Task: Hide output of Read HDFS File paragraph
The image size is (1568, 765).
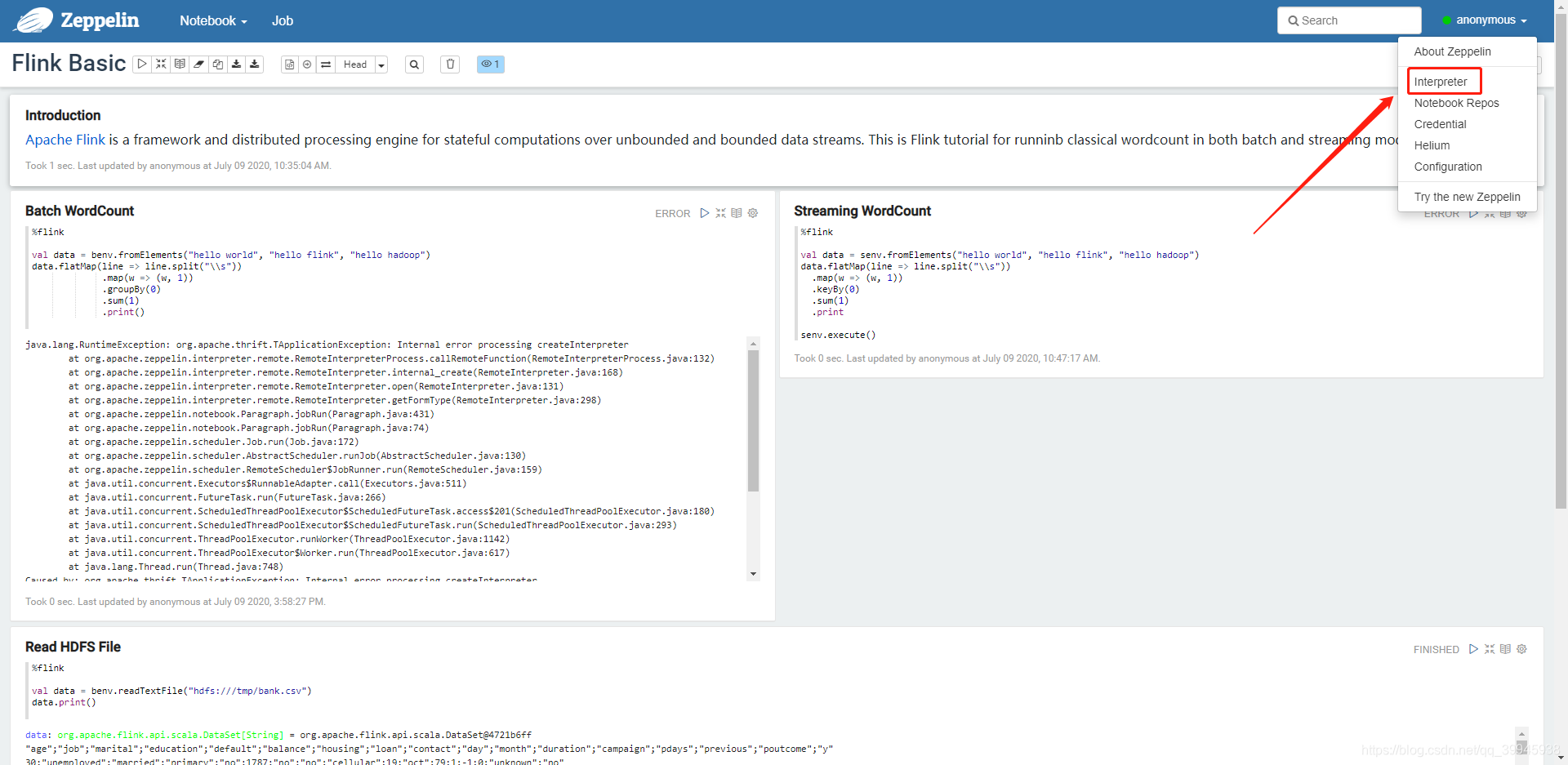Action: tap(1505, 649)
